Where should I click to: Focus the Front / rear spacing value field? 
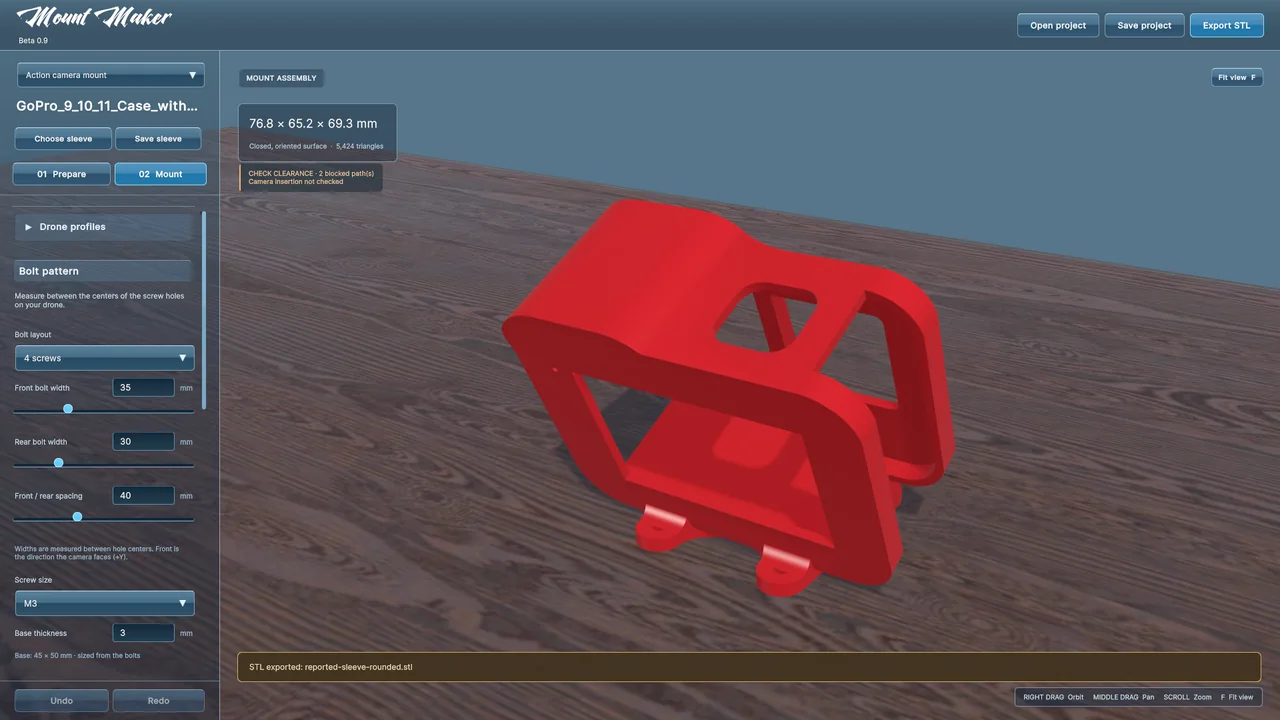click(144, 495)
